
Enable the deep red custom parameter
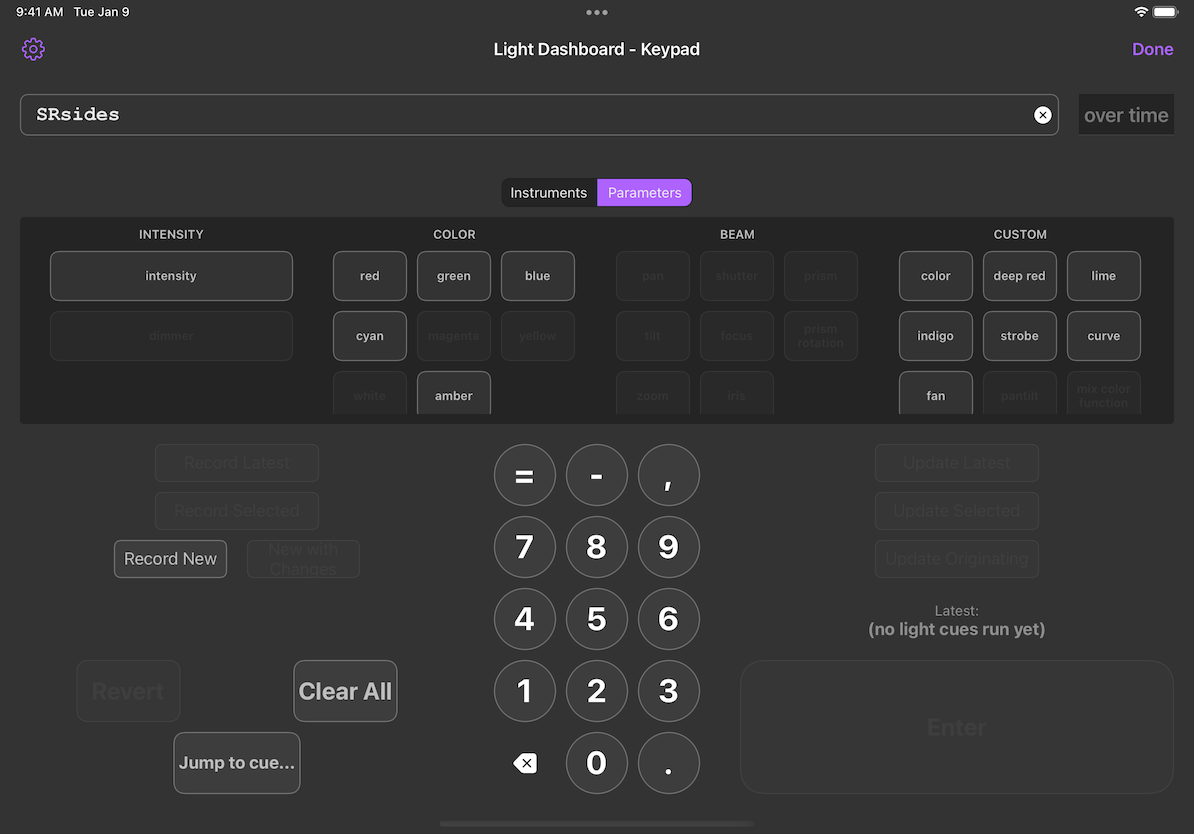coord(1019,275)
